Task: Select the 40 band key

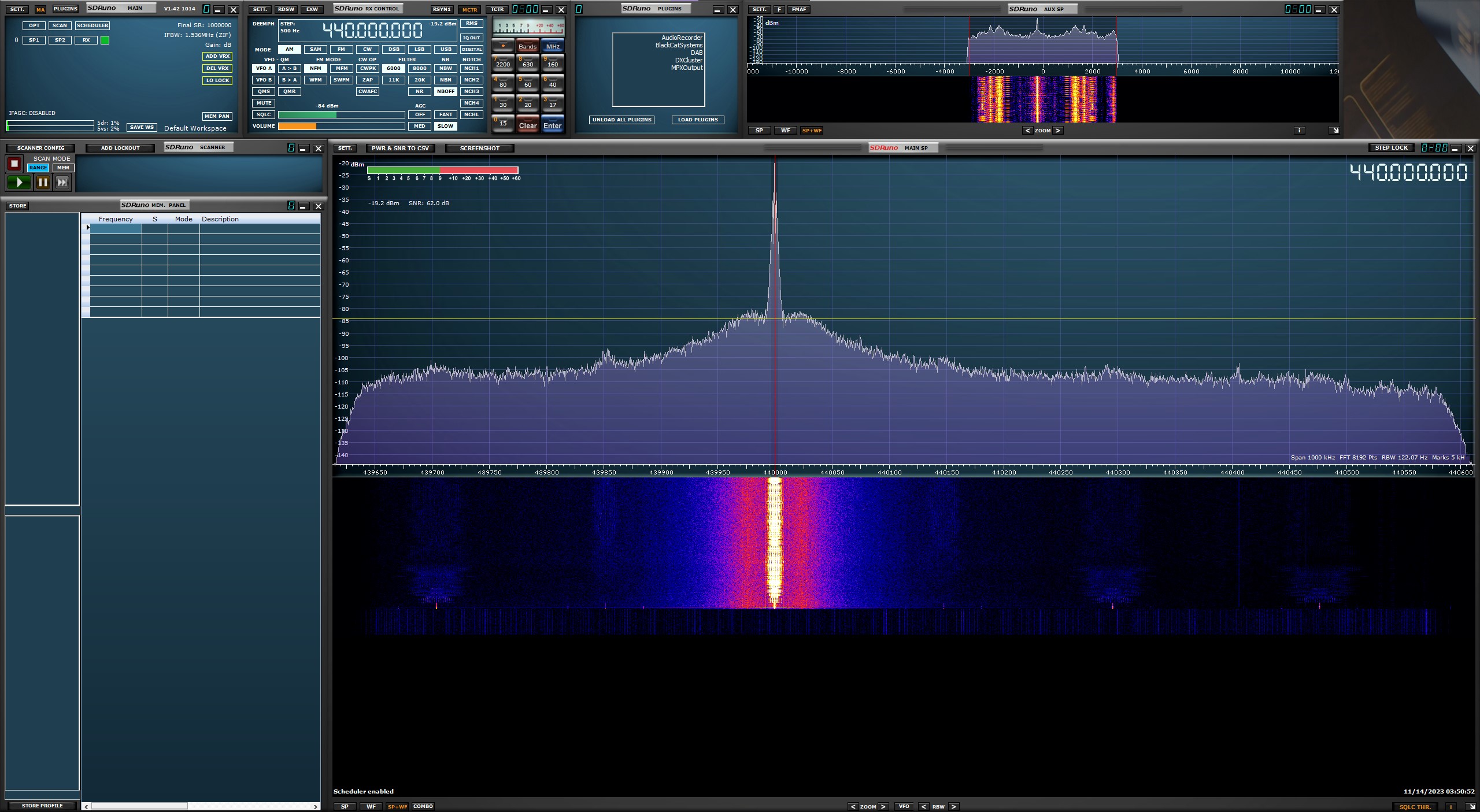Action: pos(553,83)
